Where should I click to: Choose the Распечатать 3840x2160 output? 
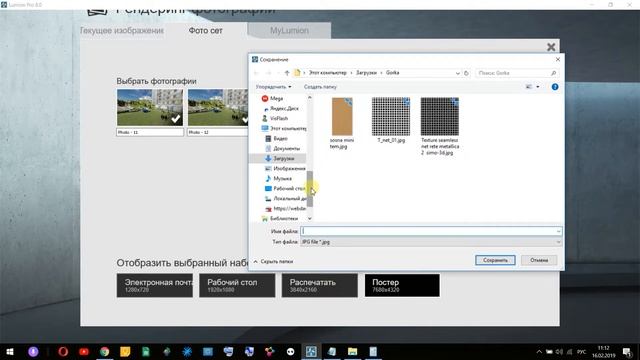coord(320,285)
